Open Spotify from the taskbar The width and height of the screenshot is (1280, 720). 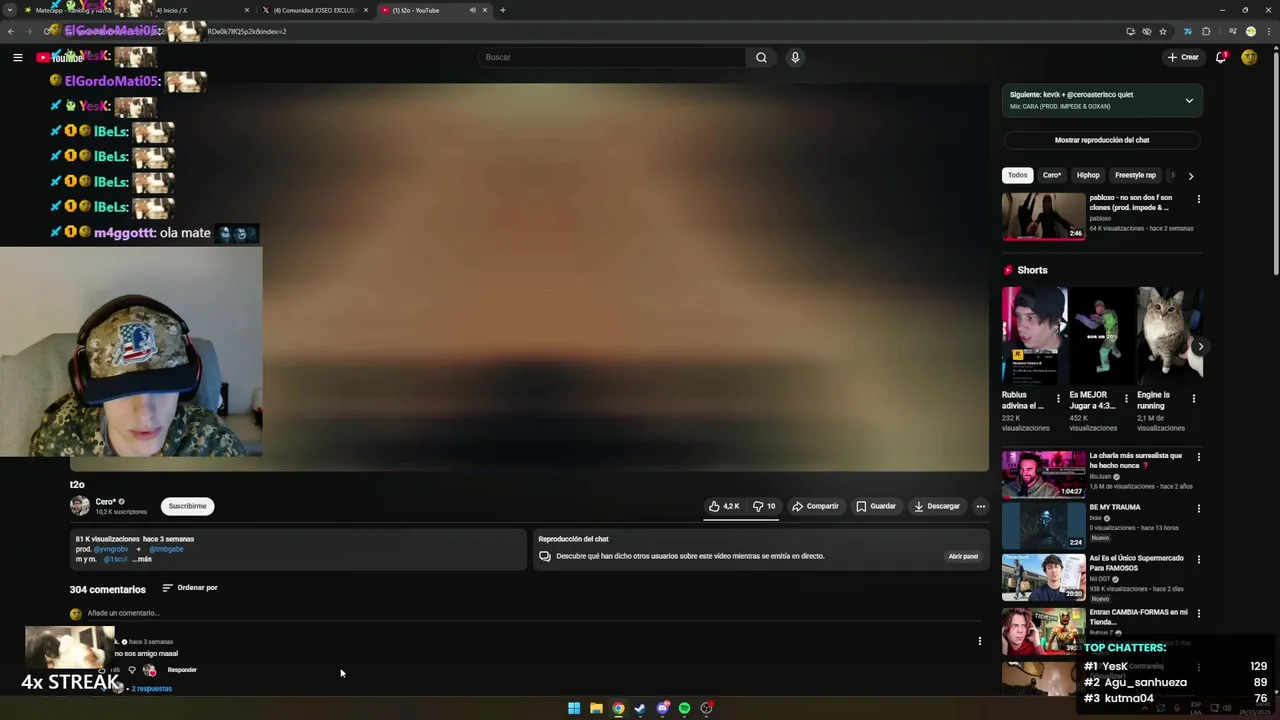pos(684,708)
